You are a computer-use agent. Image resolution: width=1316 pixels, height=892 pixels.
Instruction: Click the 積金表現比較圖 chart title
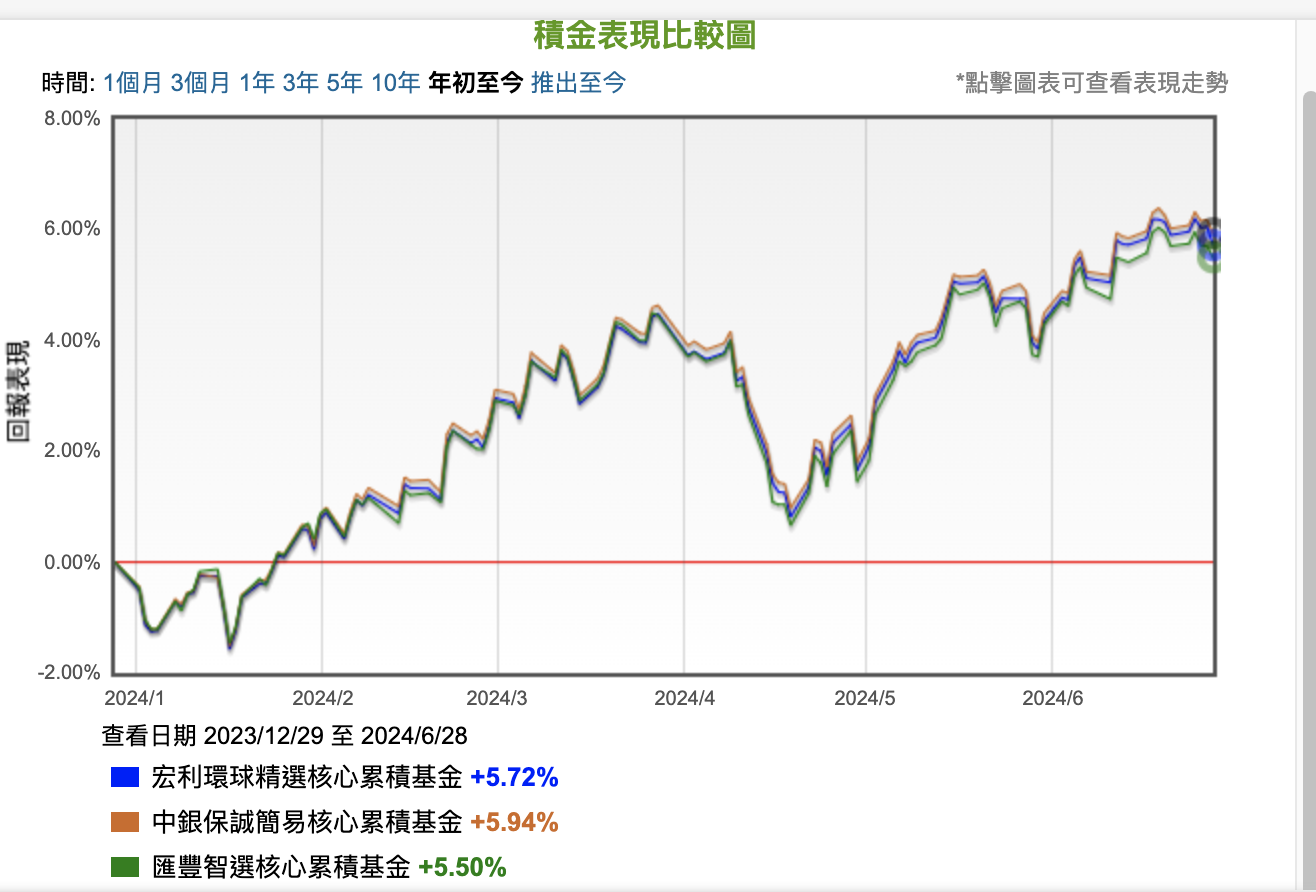click(x=644, y=36)
